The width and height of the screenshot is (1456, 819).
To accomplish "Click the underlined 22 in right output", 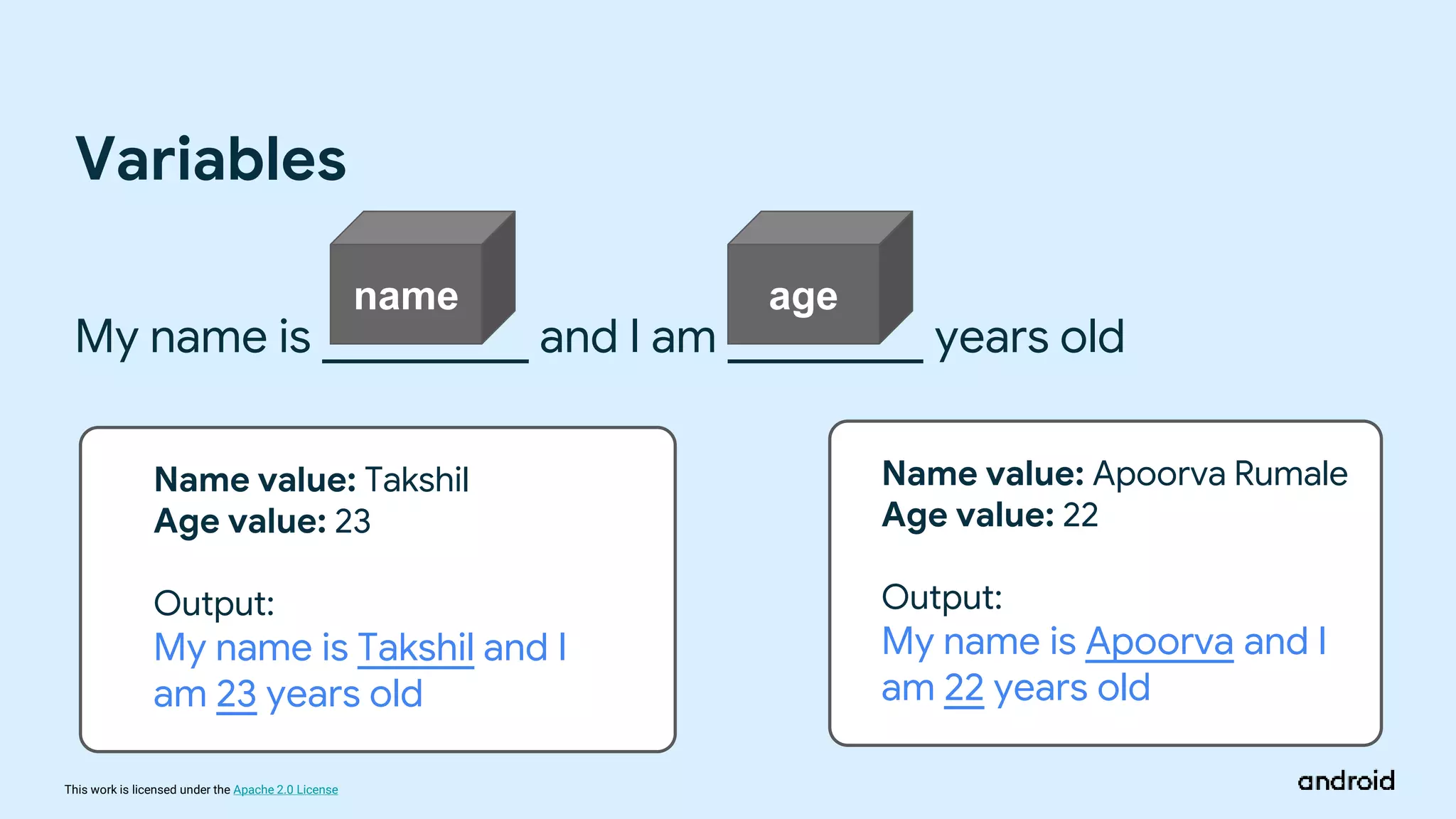I will 963,688.
